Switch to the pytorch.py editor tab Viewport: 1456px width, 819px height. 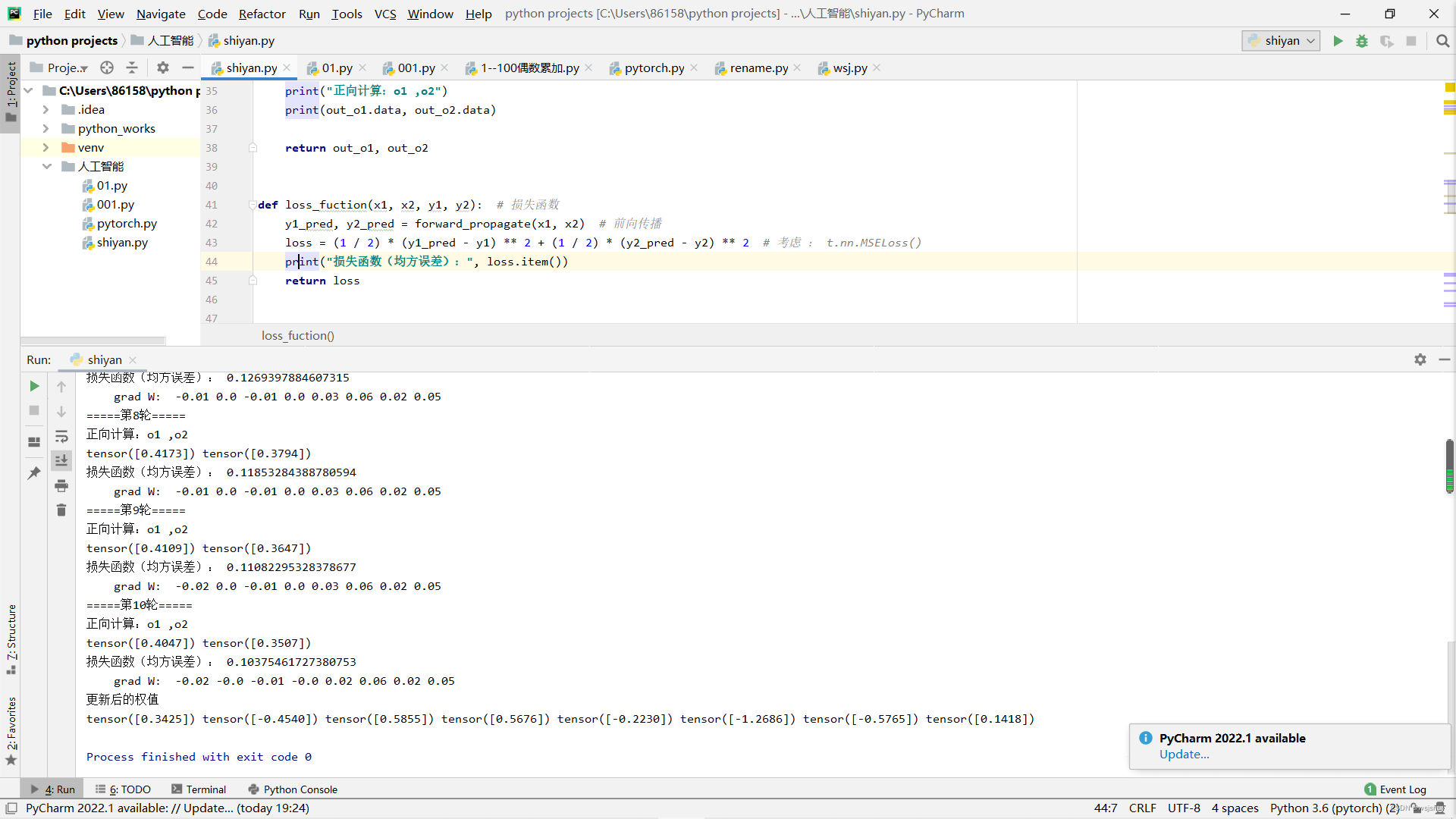tap(654, 68)
